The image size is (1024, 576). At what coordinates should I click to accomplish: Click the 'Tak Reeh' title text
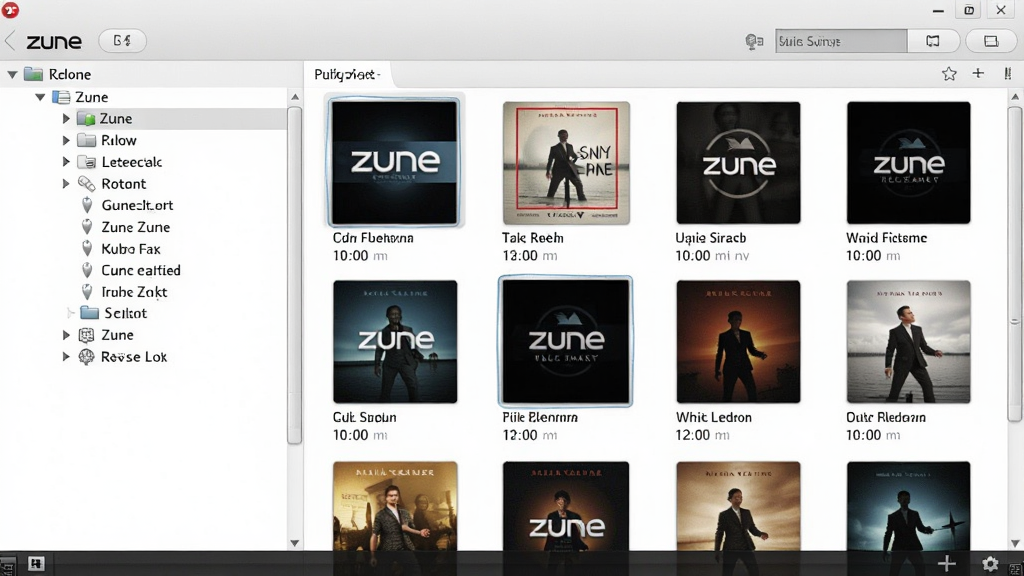point(533,238)
